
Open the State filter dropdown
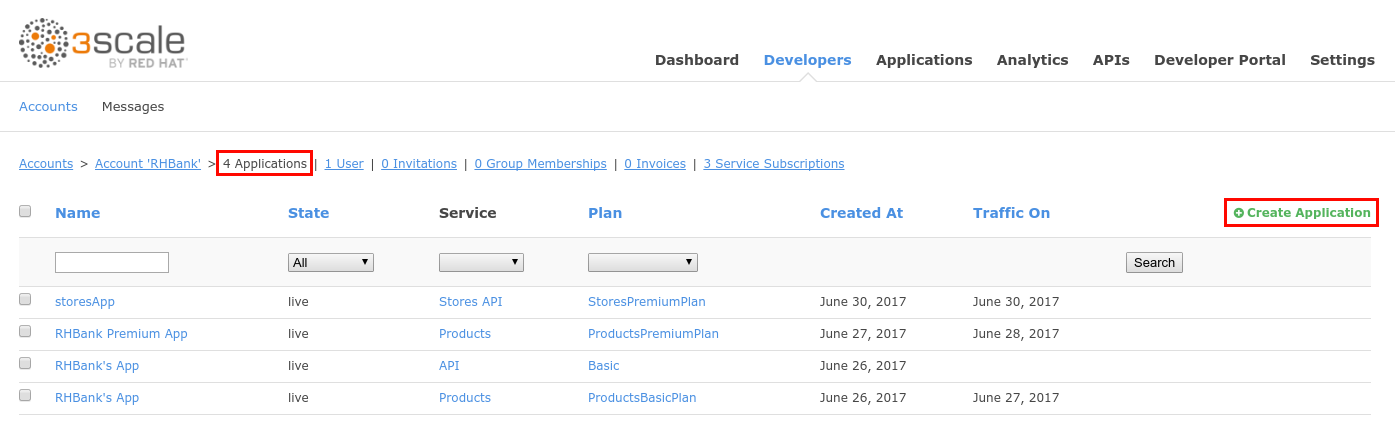point(330,262)
